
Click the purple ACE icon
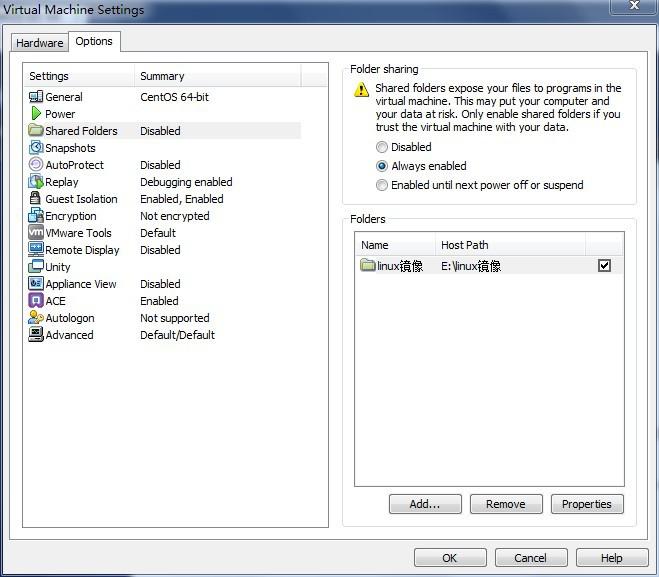click(x=36, y=300)
